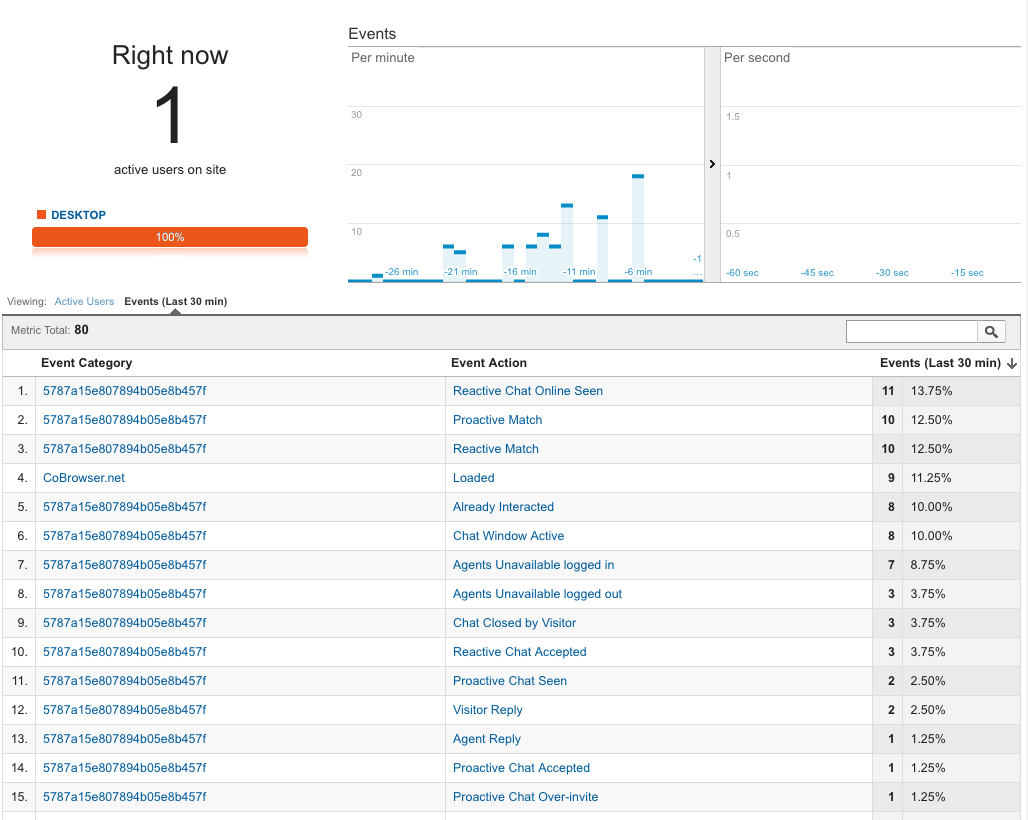1028x820 pixels.
Task: Open the Visitor Reply event action
Action: 487,710
